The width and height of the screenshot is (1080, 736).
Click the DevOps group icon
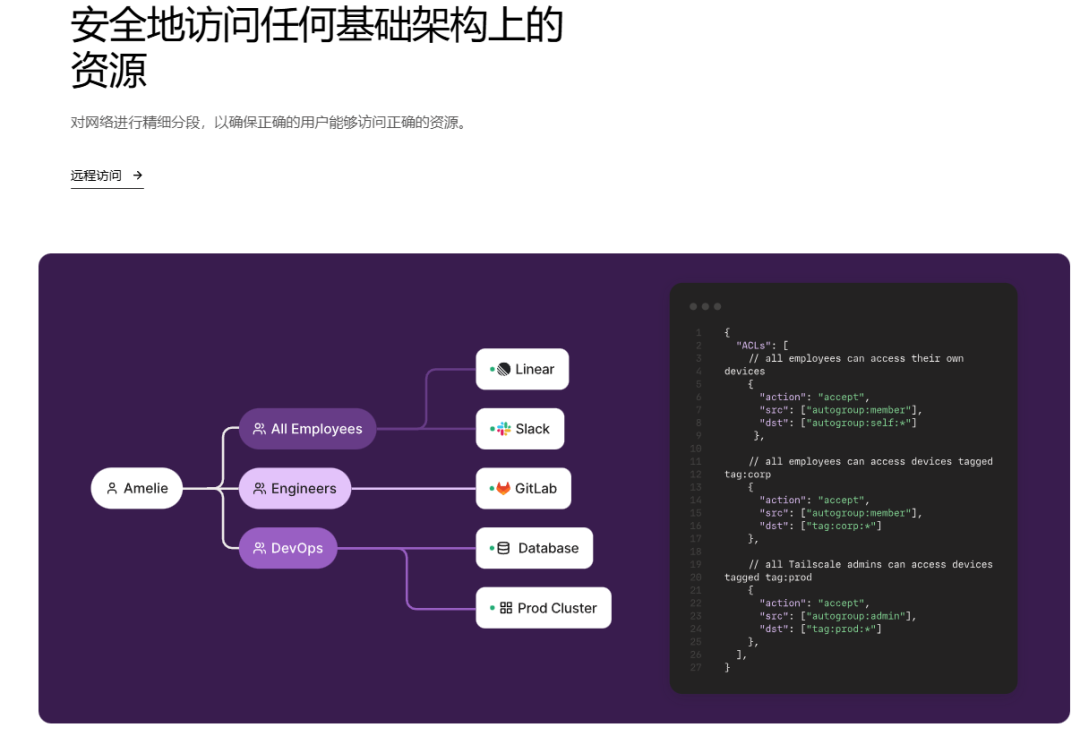259,548
